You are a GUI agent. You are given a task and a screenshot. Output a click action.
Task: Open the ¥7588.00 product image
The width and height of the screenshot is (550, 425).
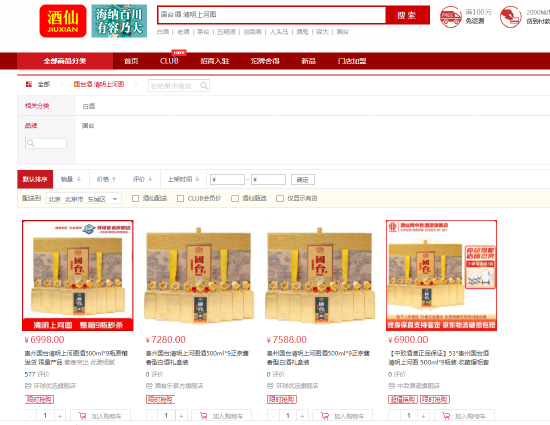[320, 275]
